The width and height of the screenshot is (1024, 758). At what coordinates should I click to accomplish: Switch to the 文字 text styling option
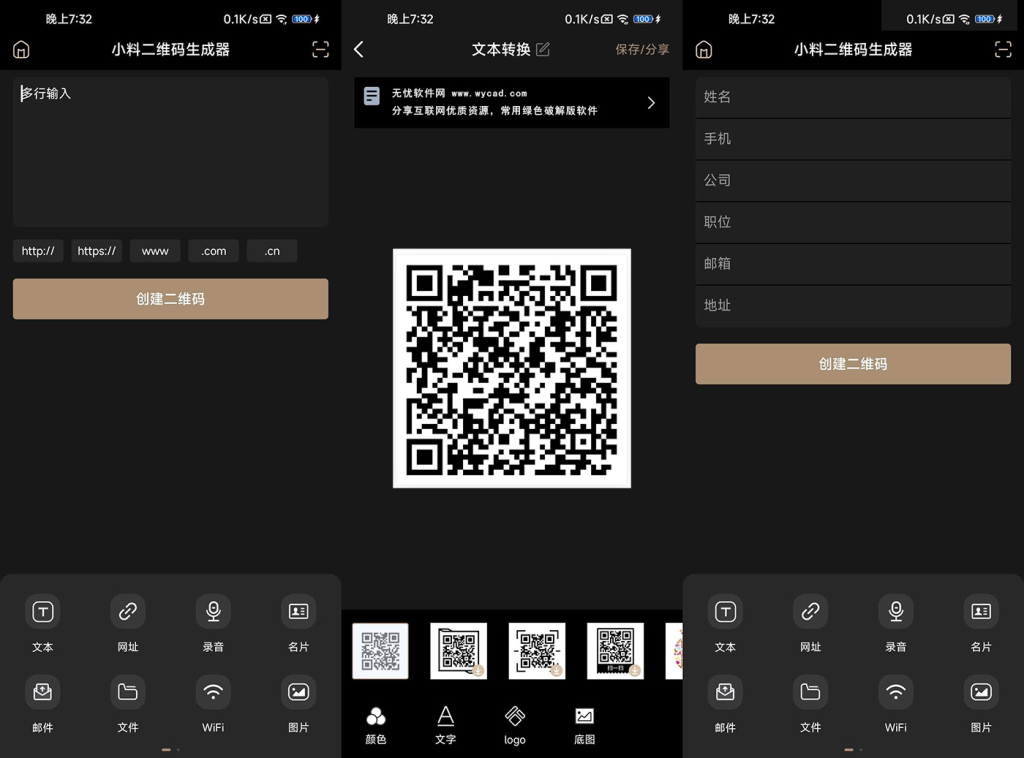coord(445,723)
